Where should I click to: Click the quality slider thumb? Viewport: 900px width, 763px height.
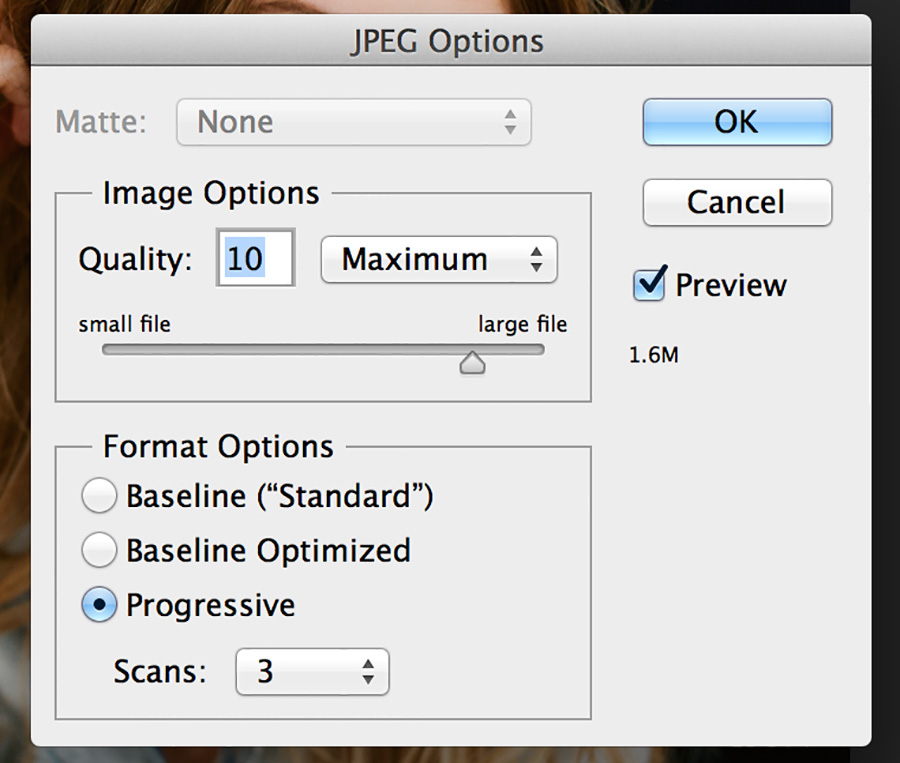coord(472,363)
